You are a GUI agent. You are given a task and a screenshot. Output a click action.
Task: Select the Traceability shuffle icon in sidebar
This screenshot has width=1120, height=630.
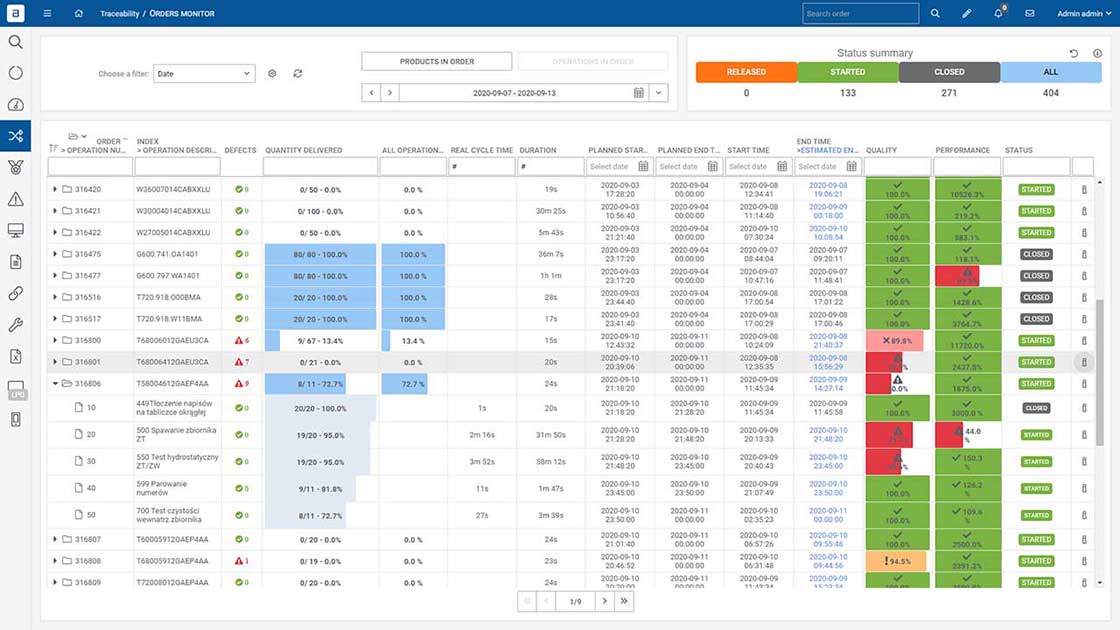(15, 136)
